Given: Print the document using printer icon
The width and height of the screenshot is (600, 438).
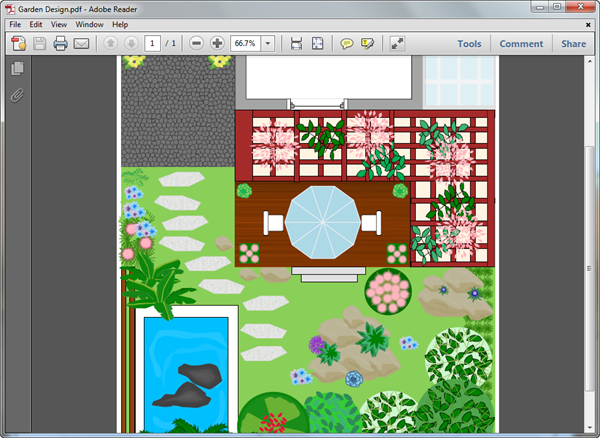Looking at the screenshot, I should click(60, 44).
